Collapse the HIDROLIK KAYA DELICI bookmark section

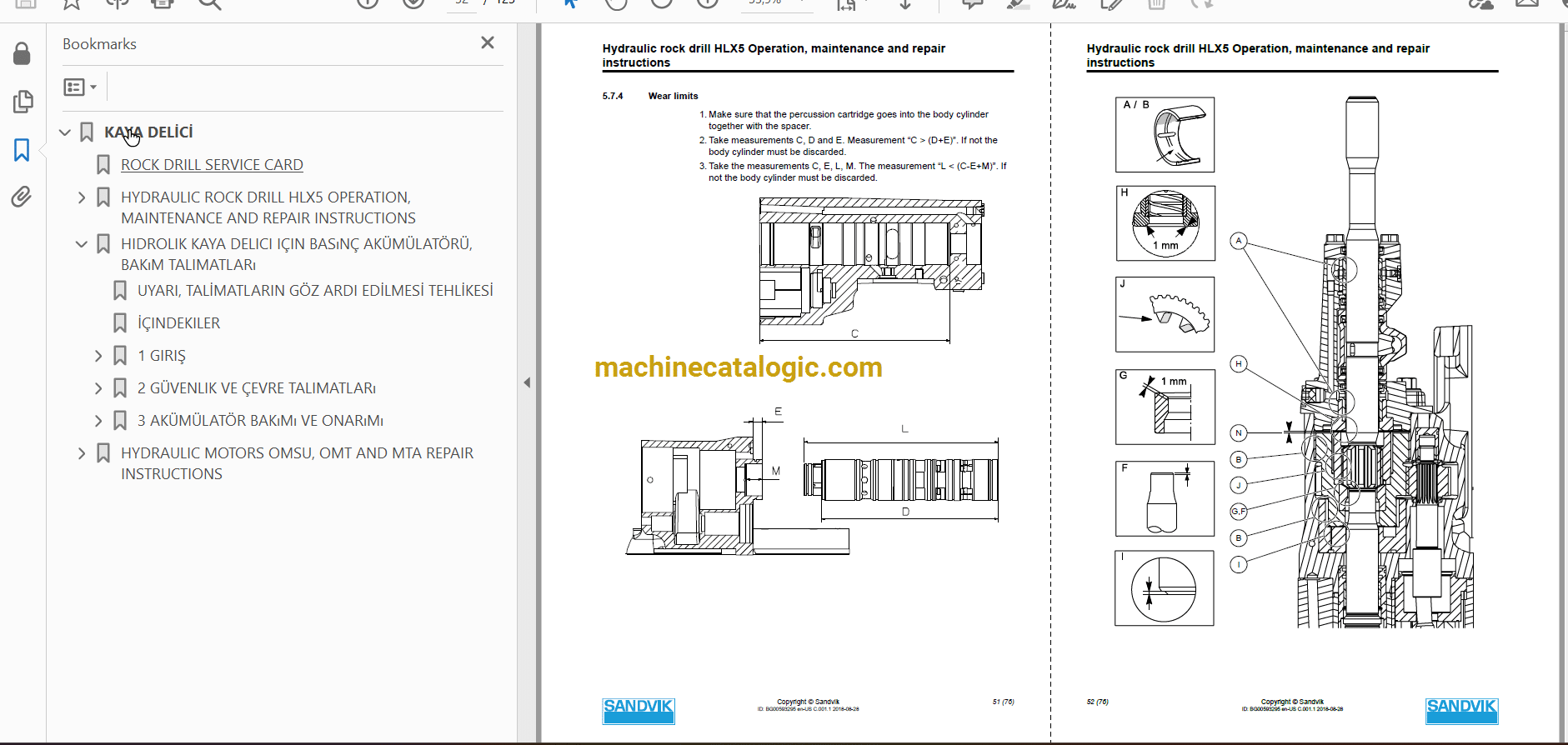point(82,244)
